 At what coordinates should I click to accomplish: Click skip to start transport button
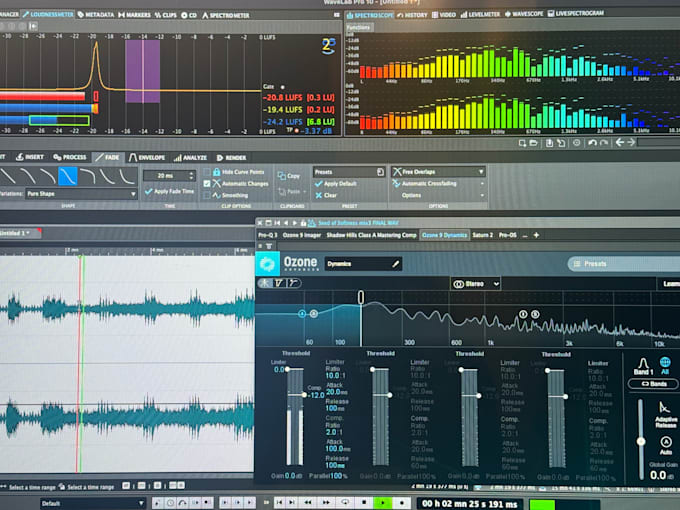click(x=280, y=503)
